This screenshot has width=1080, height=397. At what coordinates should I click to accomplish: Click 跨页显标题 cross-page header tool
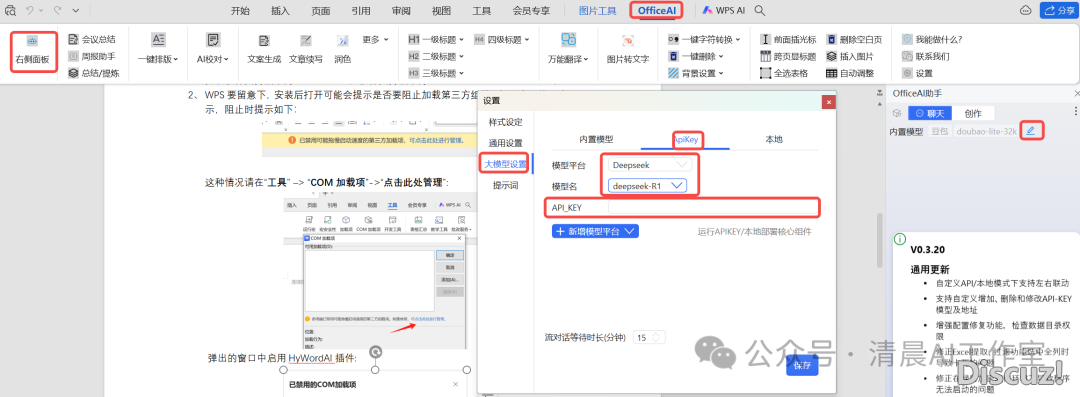click(x=788, y=56)
